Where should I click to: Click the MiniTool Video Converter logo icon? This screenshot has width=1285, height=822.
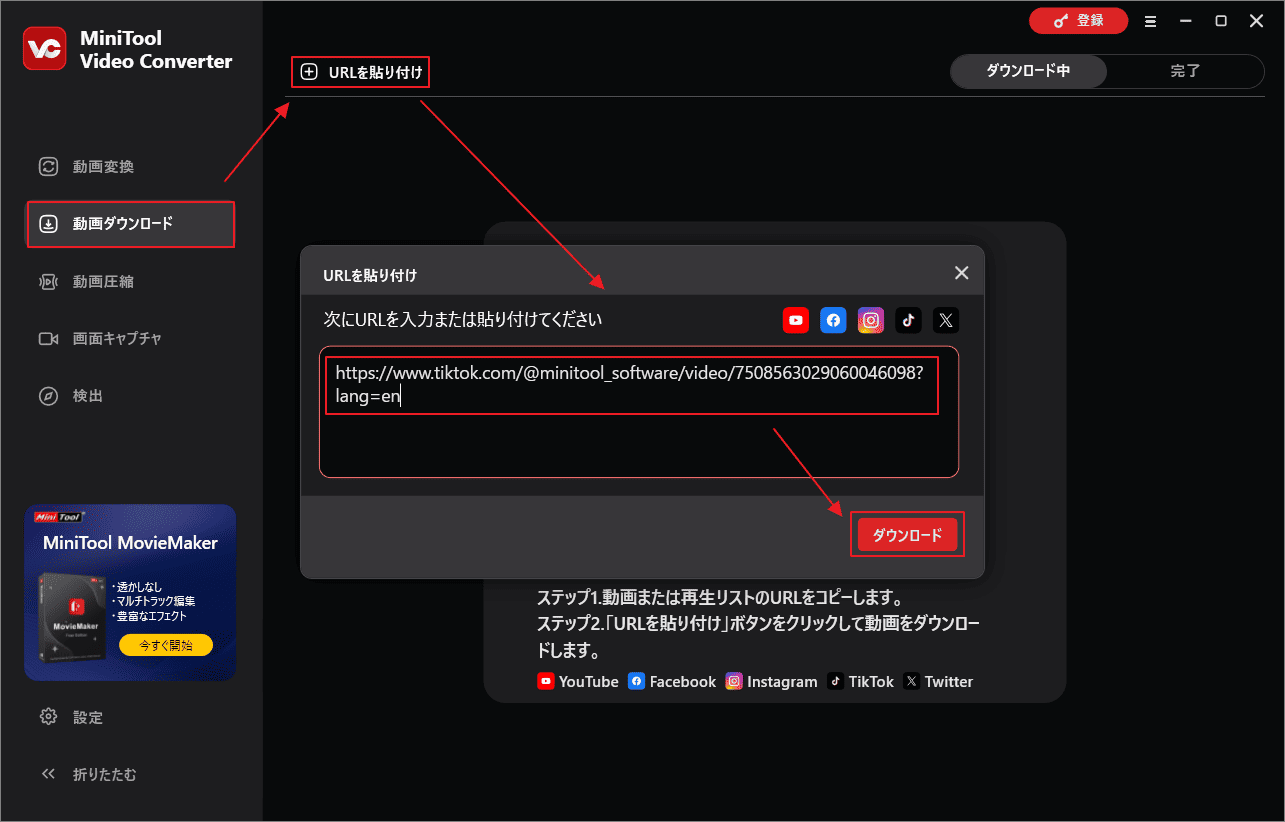45,49
